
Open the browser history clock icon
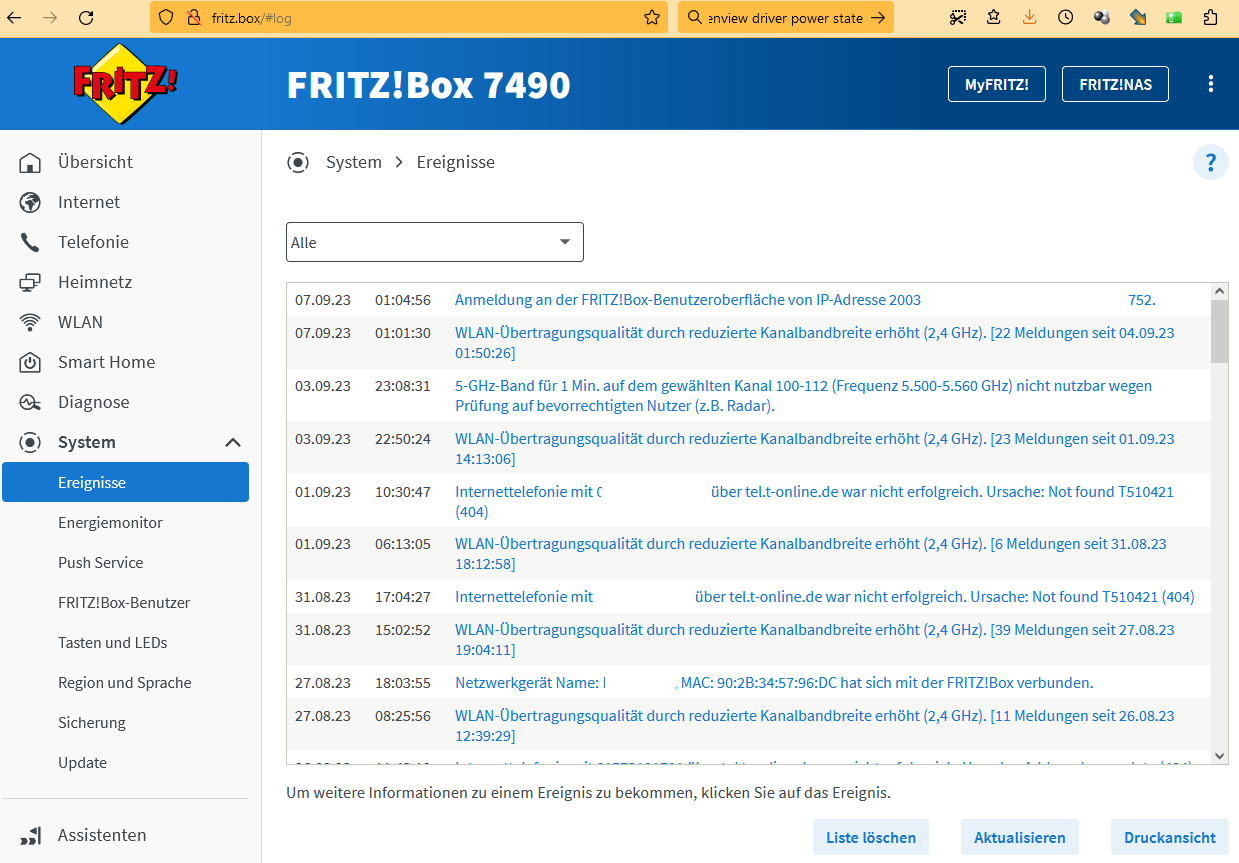pyautogui.click(x=1066, y=17)
